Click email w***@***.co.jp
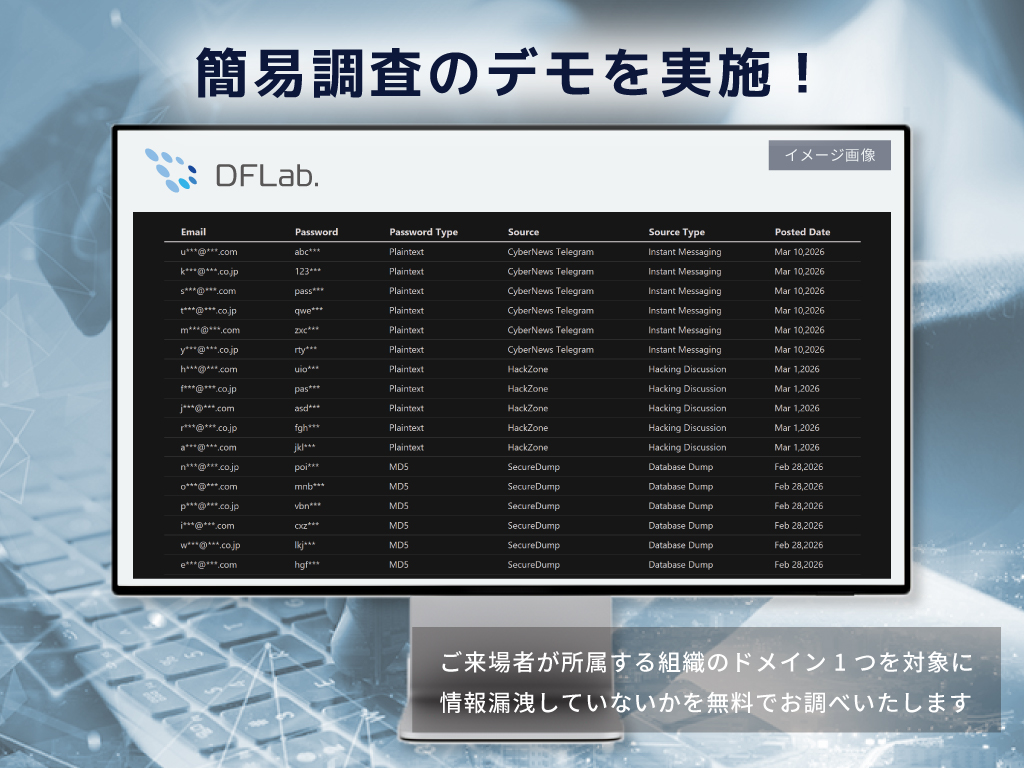The image size is (1024, 768). click(210, 545)
